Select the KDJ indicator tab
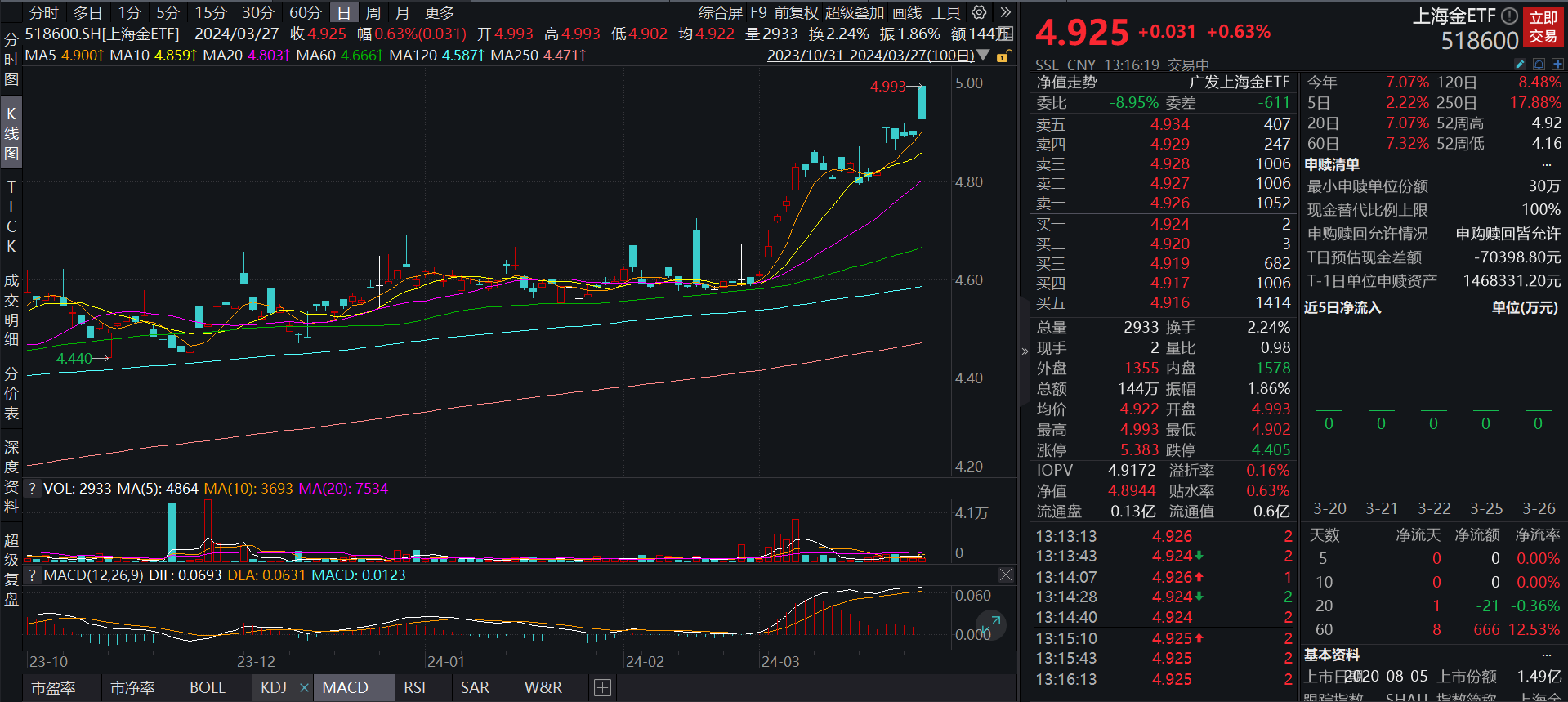Viewport: 1568px width, 702px height. point(274,688)
